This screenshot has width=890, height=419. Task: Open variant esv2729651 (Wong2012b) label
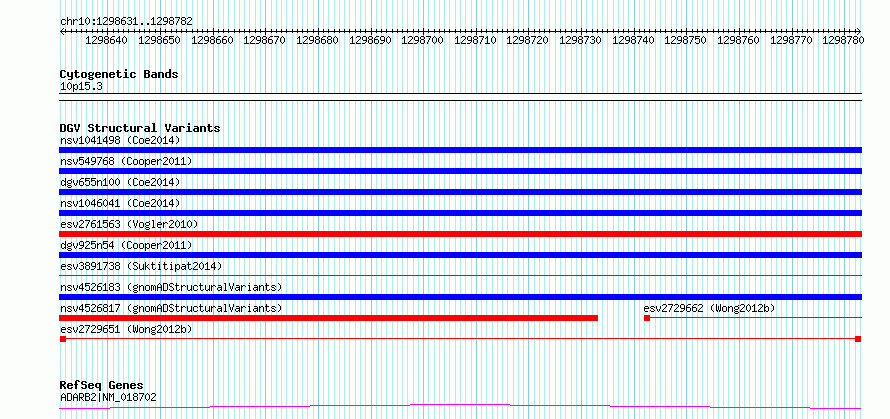(x=126, y=329)
